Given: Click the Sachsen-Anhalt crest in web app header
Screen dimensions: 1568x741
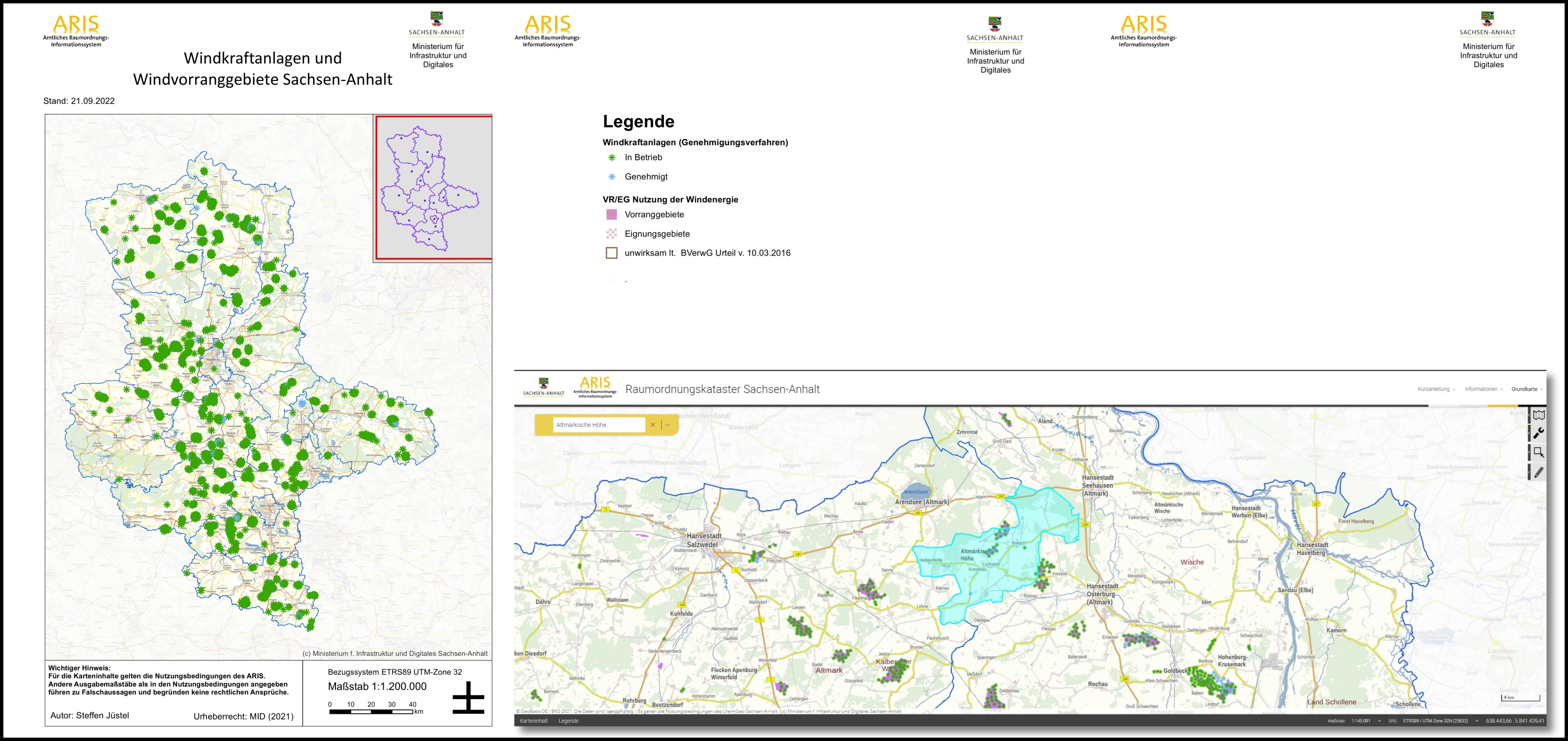Looking at the screenshot, I should [x=544, y=386].
